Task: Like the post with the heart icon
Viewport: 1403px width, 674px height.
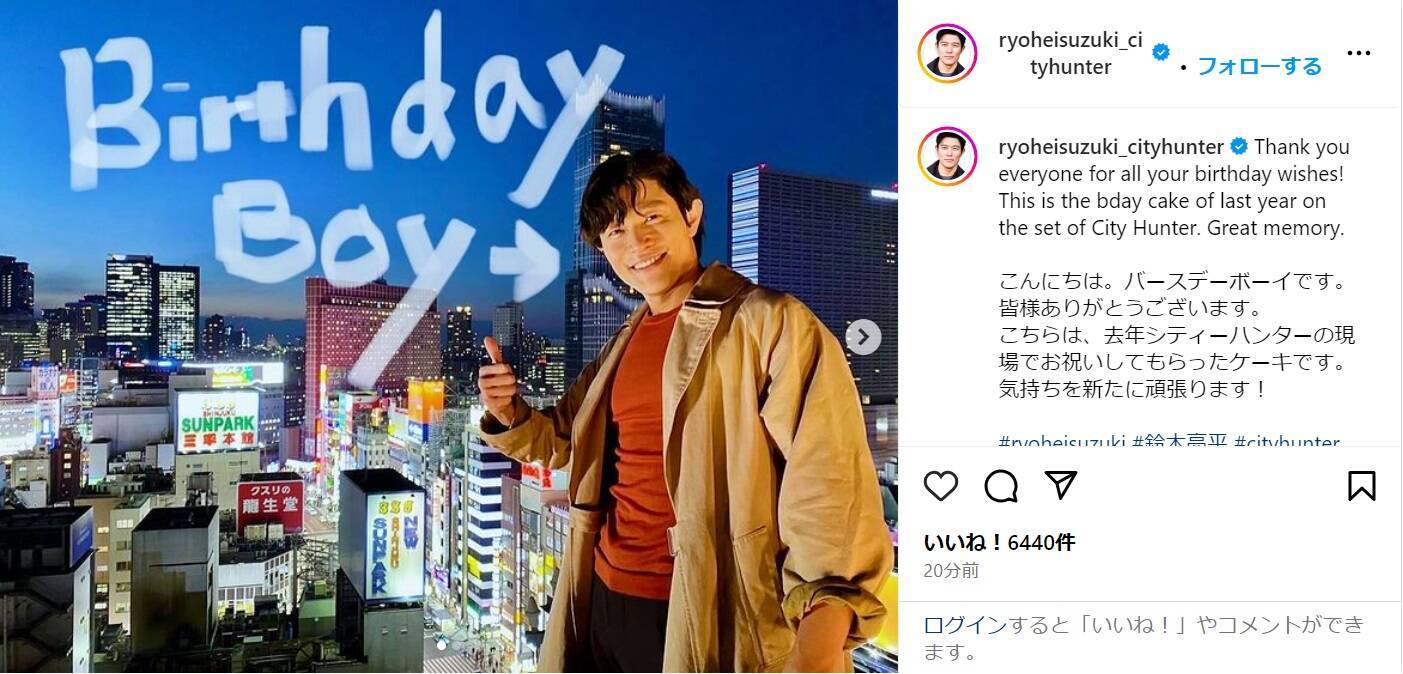Action: coord(940,486)
